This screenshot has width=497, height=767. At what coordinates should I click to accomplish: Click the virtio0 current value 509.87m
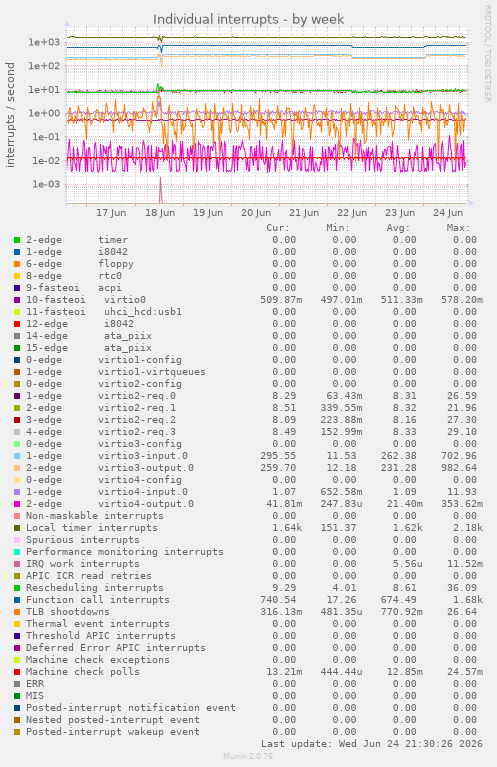(x=281, y=300)
